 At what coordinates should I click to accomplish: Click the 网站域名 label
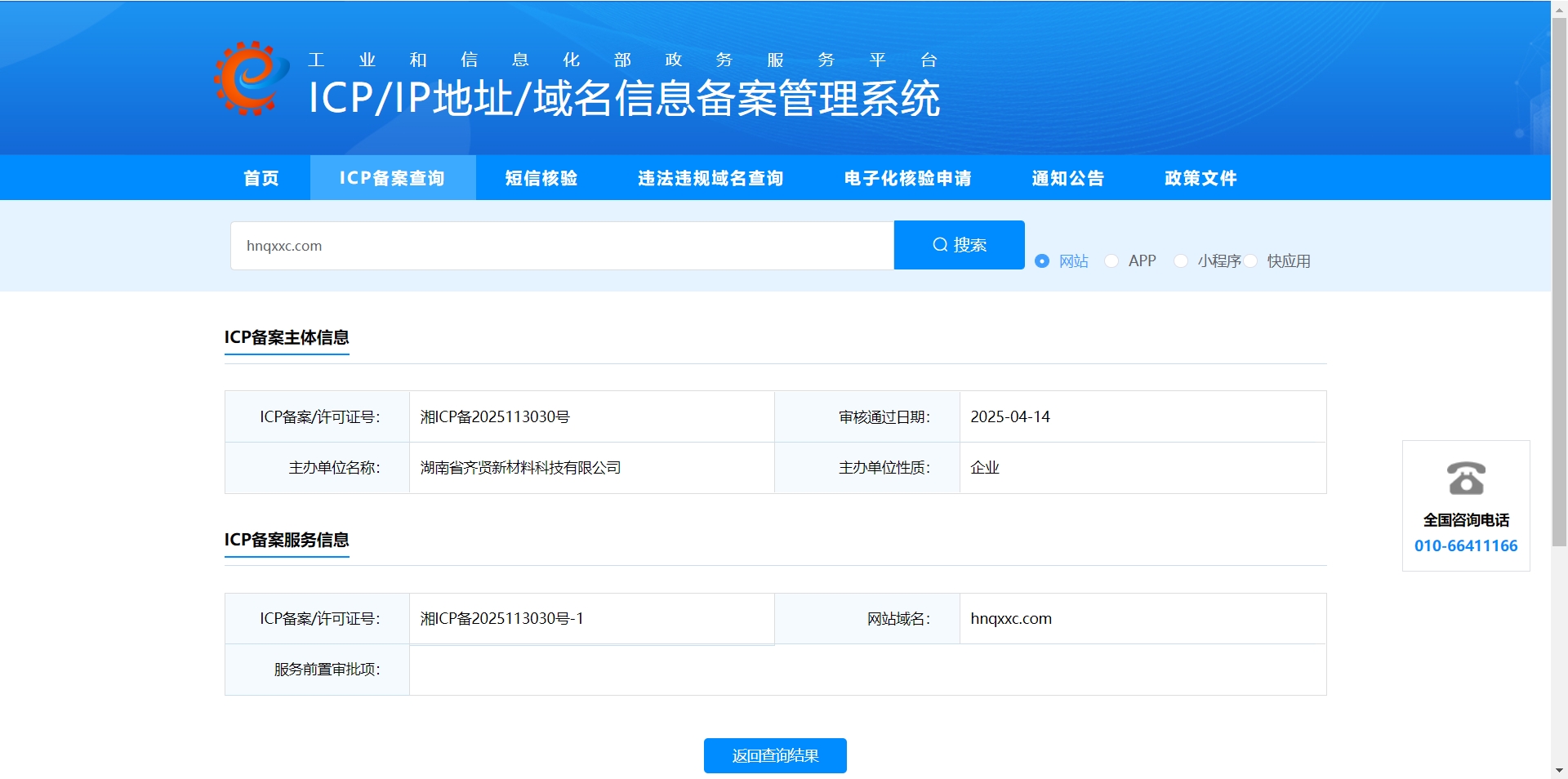click(899, 618)
